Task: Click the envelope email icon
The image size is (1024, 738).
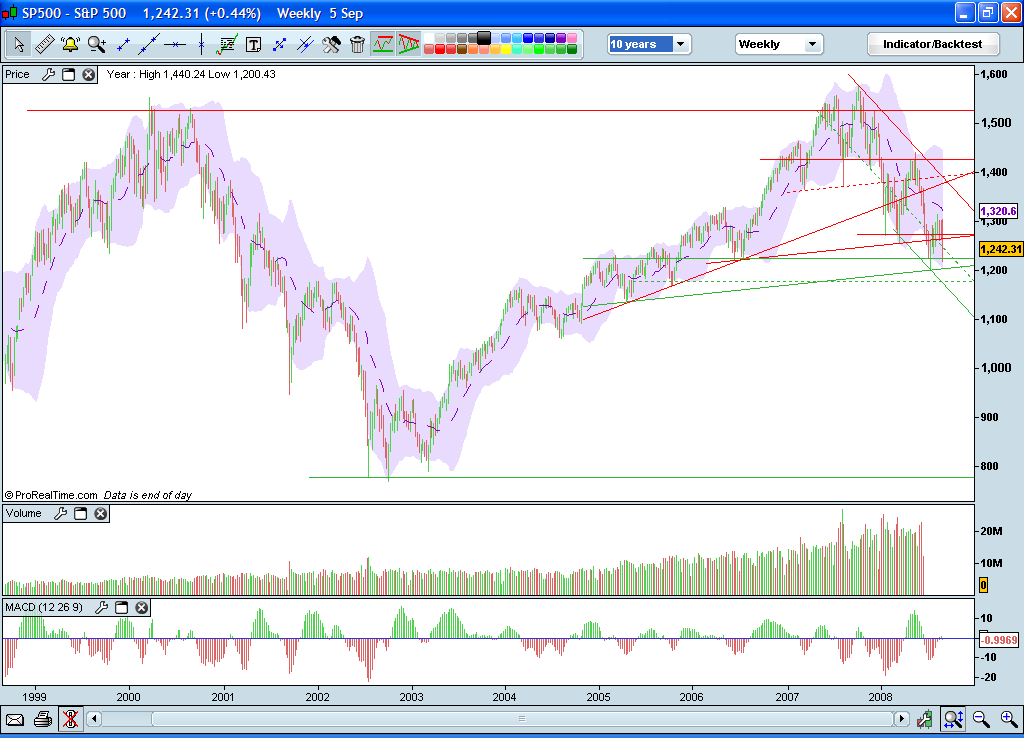Action: click(x=15, y=720)
